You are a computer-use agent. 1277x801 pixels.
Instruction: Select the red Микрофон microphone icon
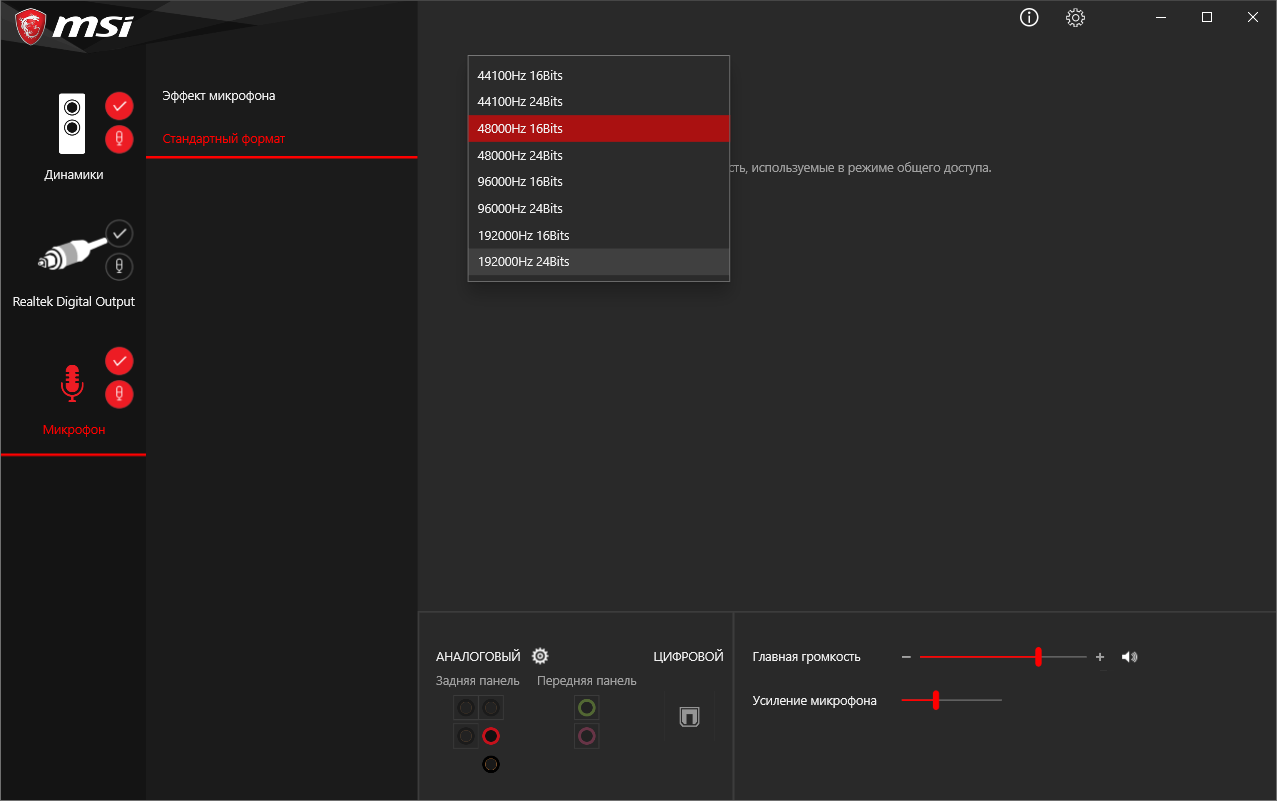[71, 383]
